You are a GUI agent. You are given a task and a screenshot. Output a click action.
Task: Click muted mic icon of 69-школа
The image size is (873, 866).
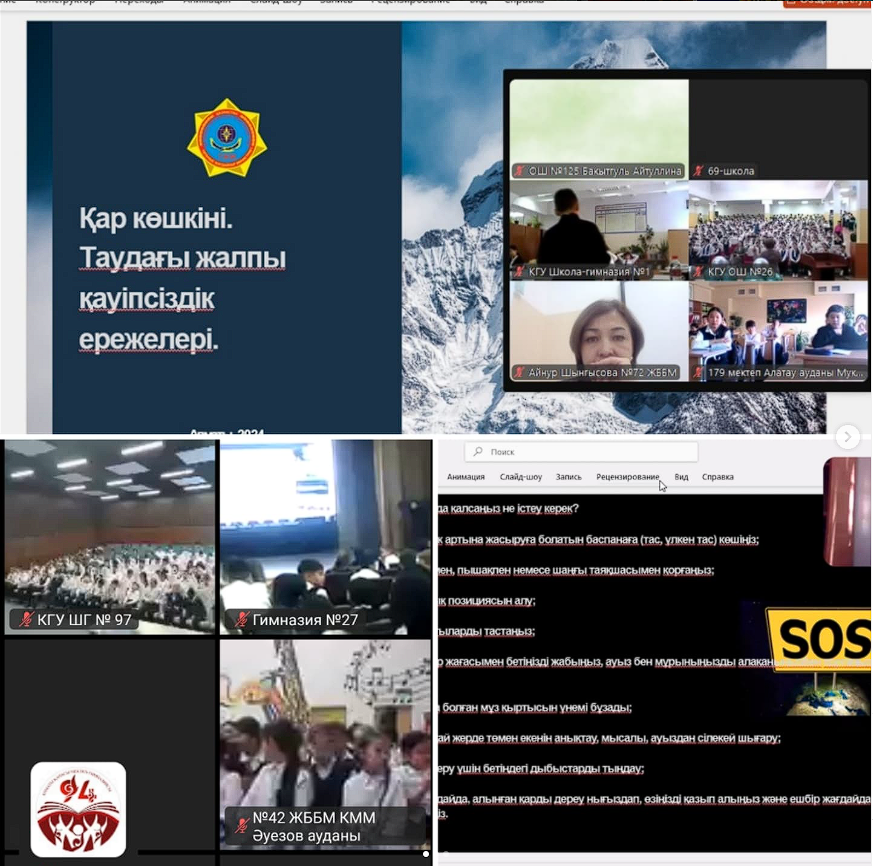[698, 171]
